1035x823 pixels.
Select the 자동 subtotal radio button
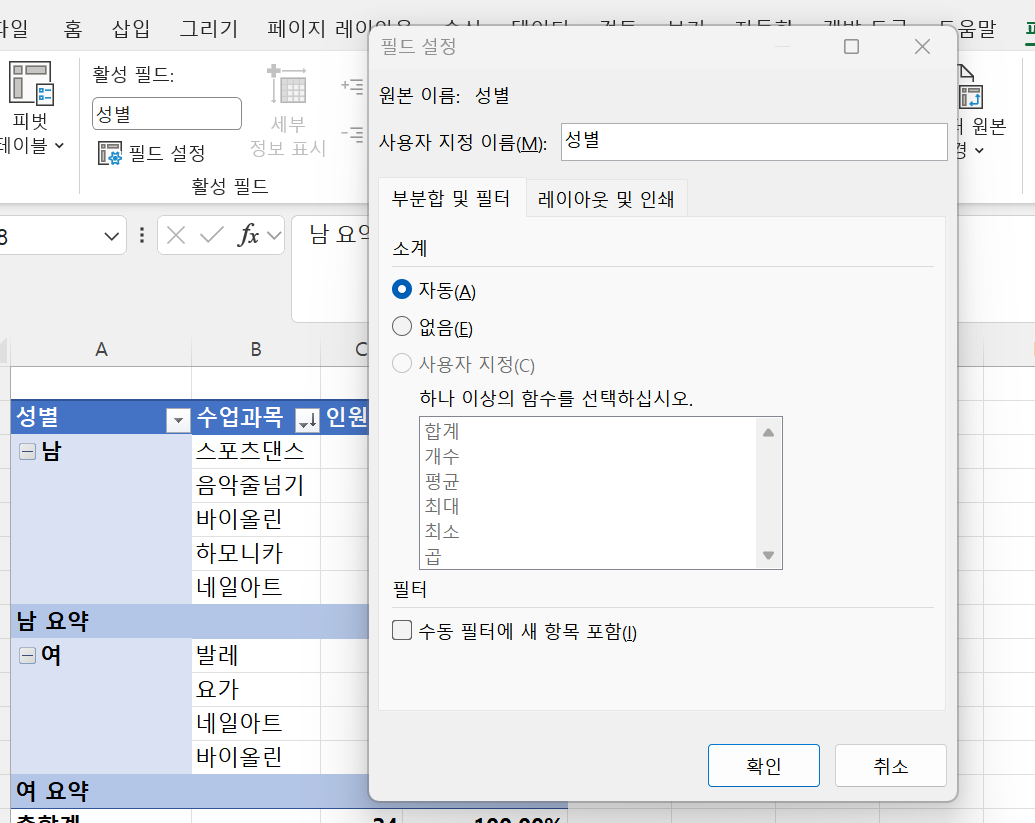[402, 290]
